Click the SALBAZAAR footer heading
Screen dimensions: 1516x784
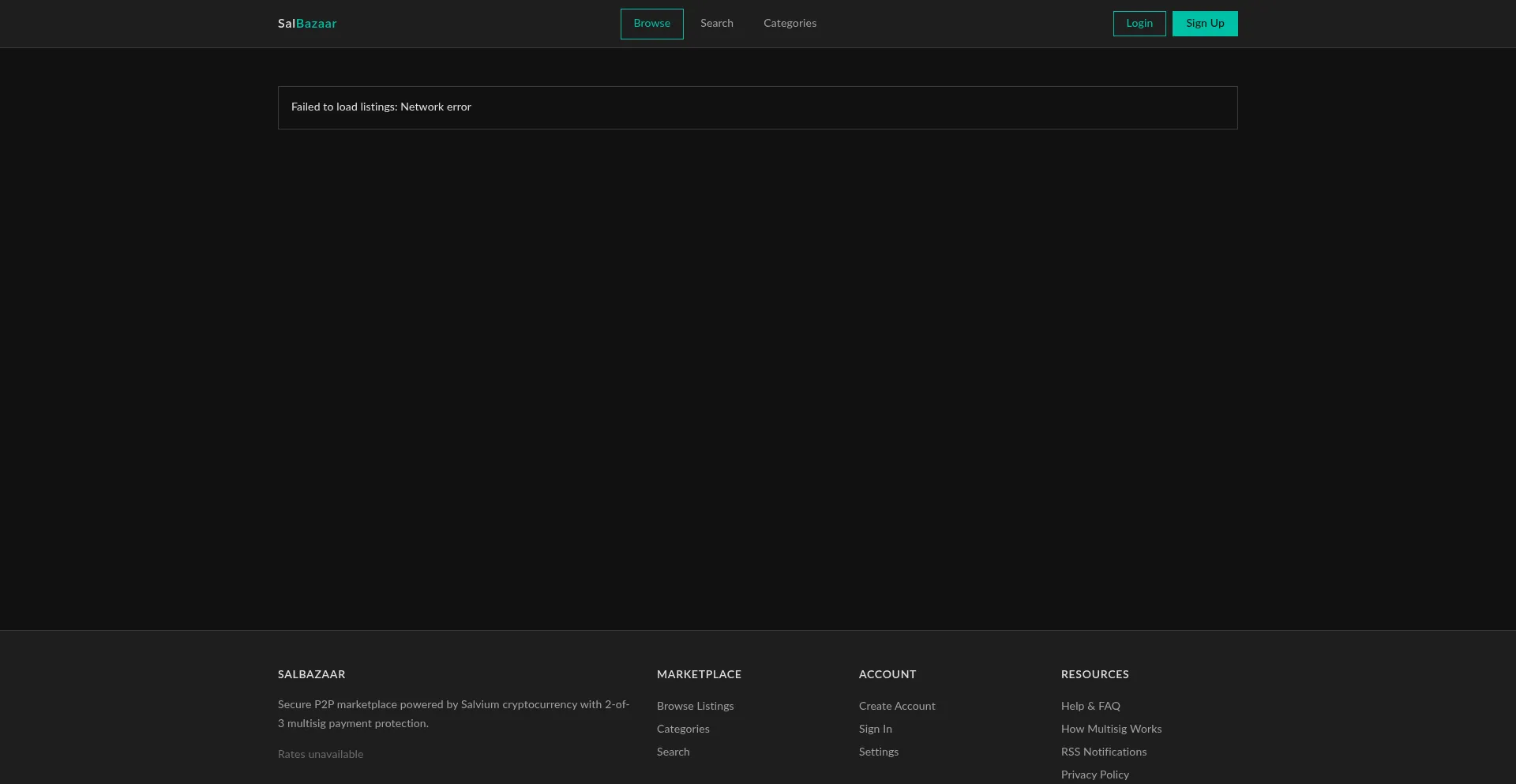point(311,675)
